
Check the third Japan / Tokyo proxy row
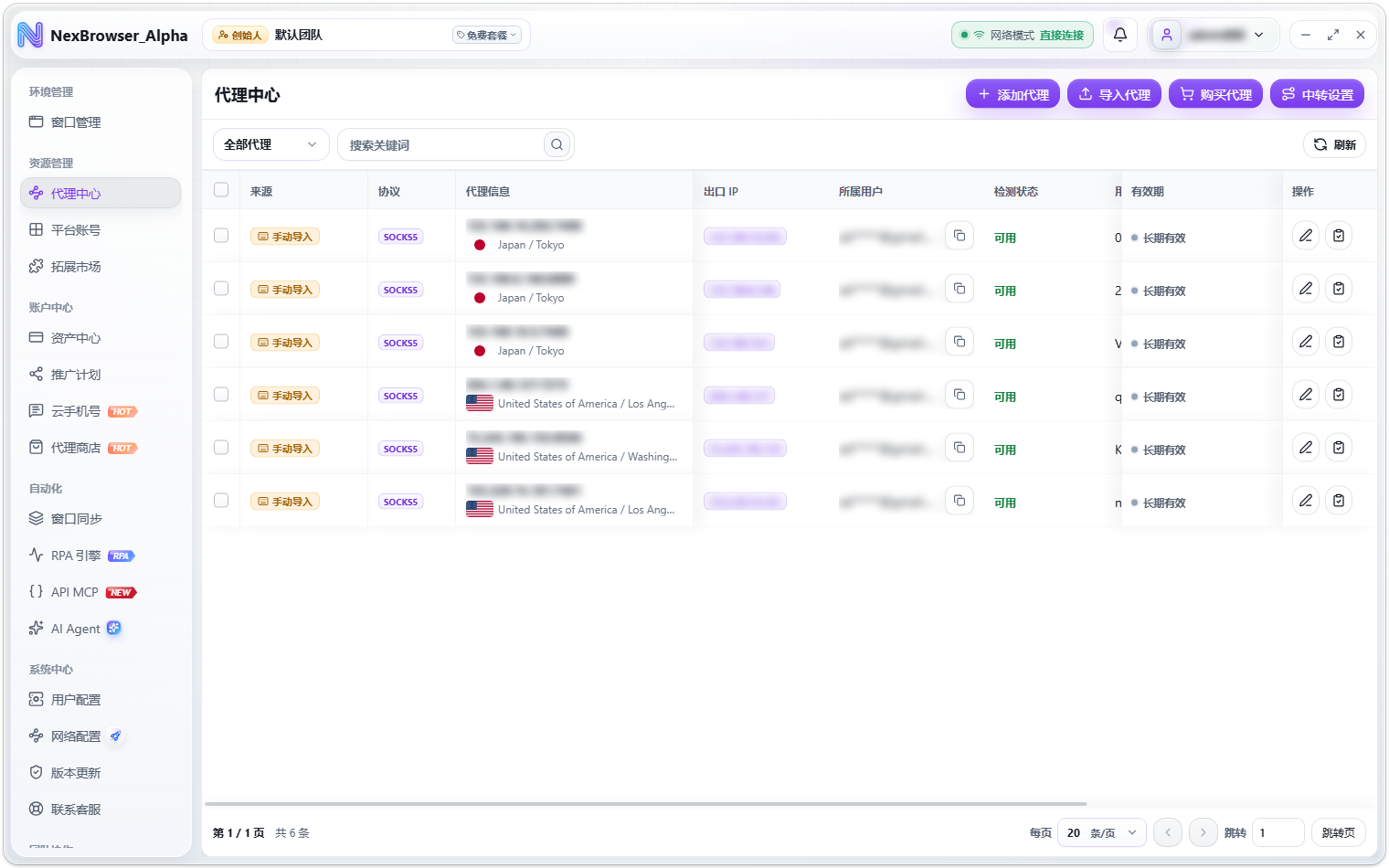[x=221, y=342]
